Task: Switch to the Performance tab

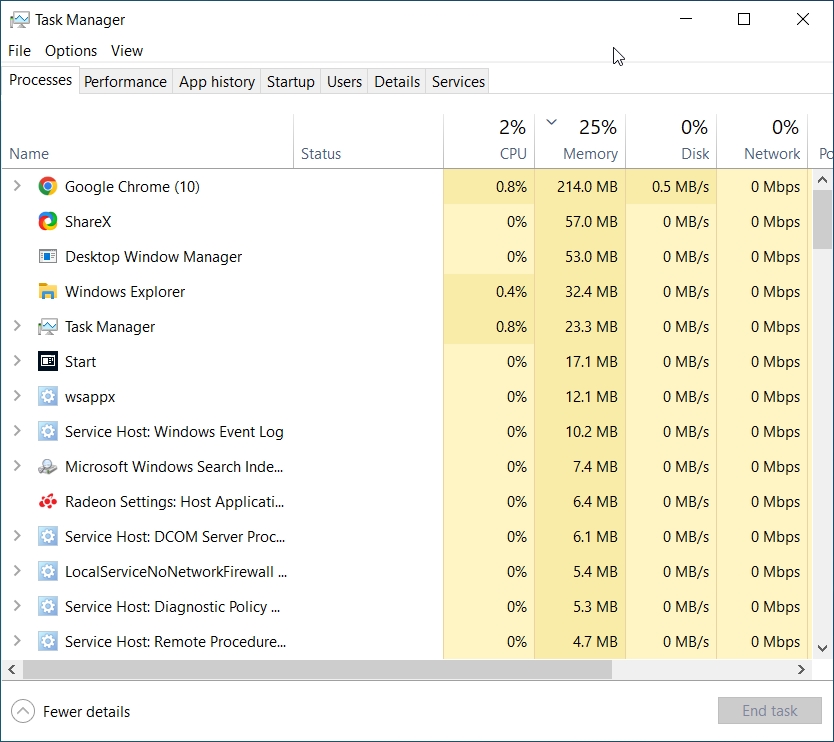Action: point(125,81)
